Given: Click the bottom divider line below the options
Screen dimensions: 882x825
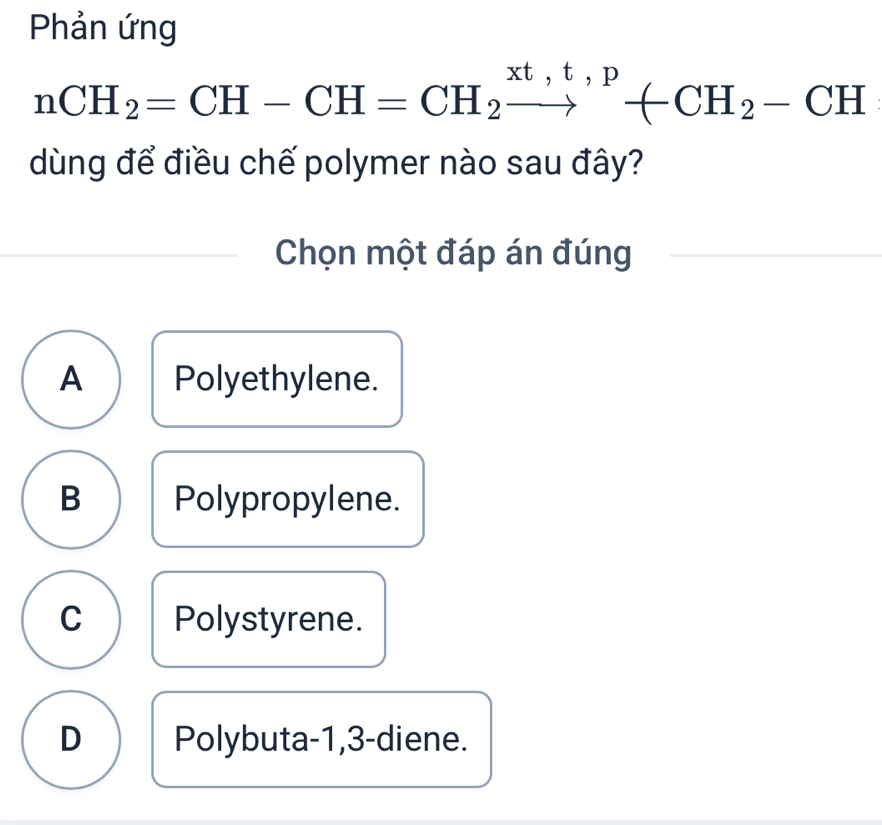Looking at the screenshot, I should 441,822.
